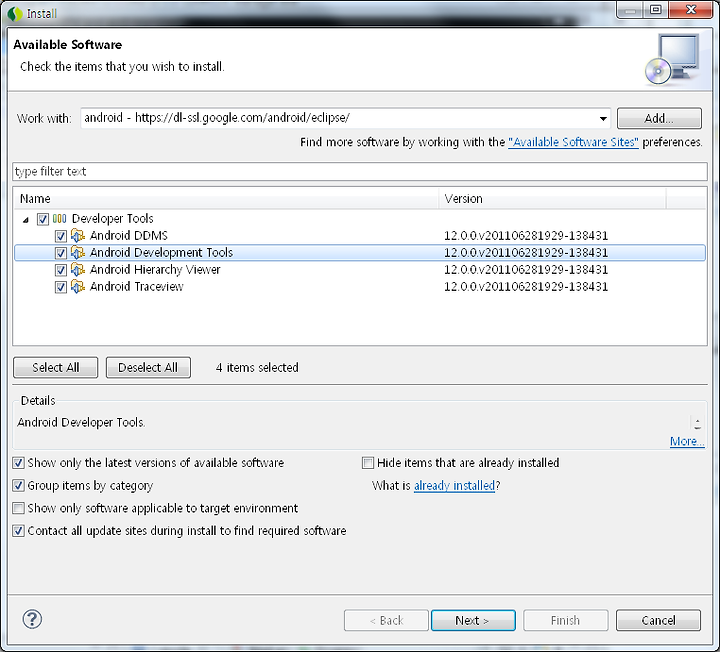Sort by the Name column header

pos(225,199)
